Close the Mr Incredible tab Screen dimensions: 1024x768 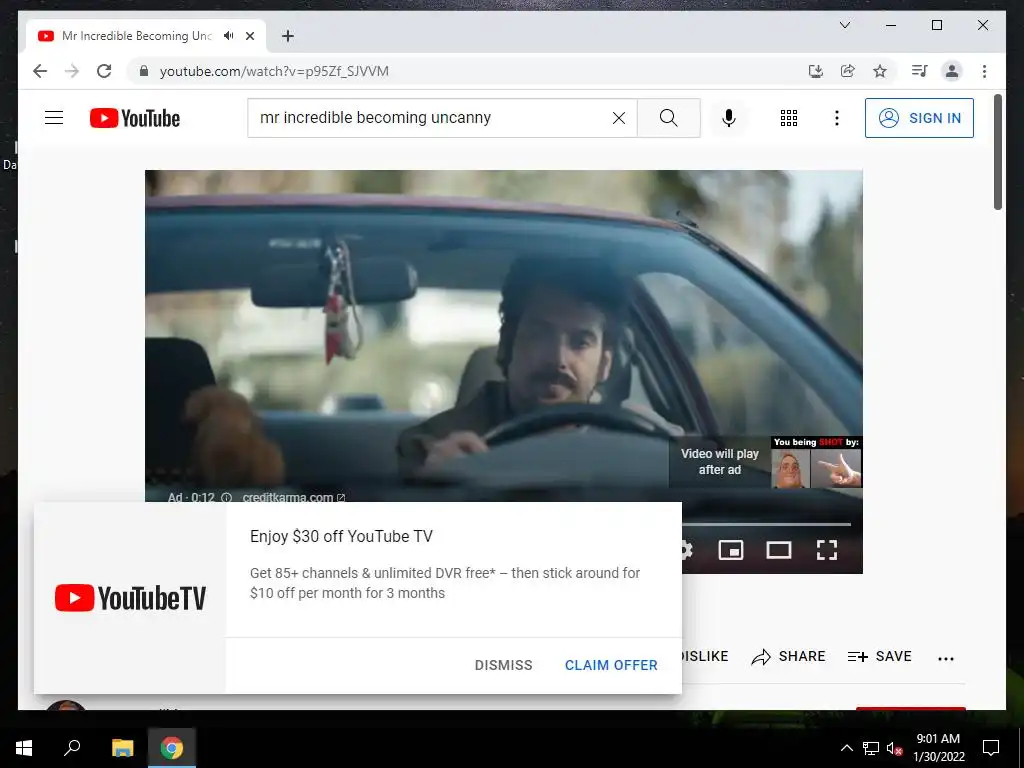(249, 36)
